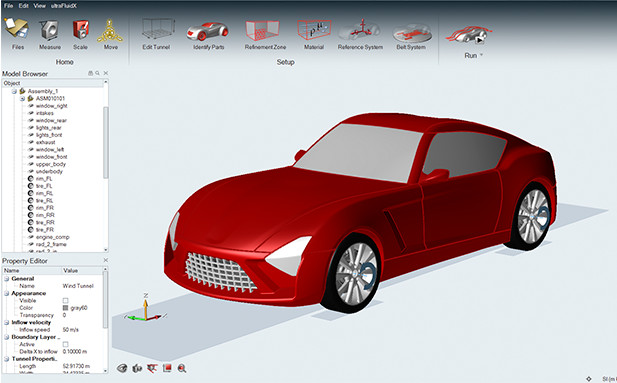This screenshot has height=383, width=617.
Task: Collapse the Inflow velocity property group
Action: point(6,322)
